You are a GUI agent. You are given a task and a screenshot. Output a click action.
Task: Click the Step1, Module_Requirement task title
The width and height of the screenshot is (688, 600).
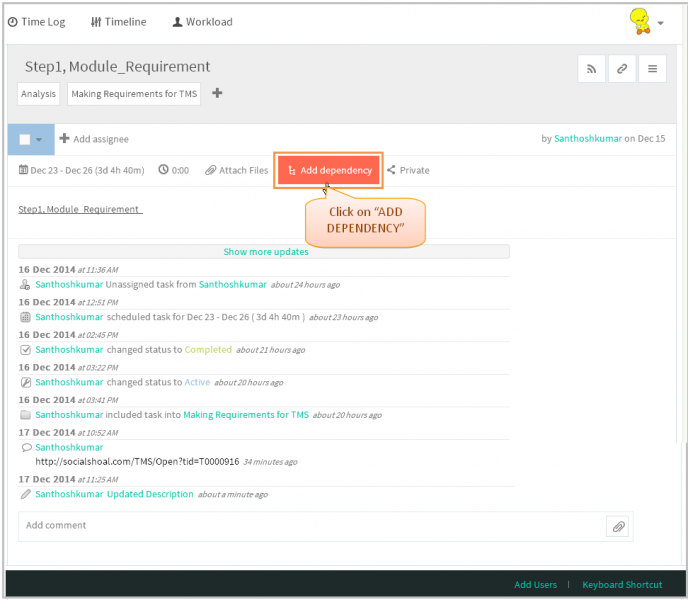tap(117, 67)
